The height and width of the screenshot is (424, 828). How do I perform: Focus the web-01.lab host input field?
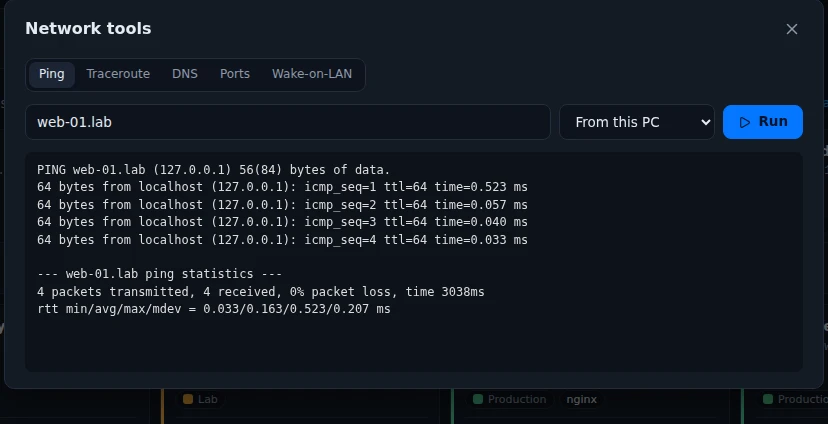288,122
